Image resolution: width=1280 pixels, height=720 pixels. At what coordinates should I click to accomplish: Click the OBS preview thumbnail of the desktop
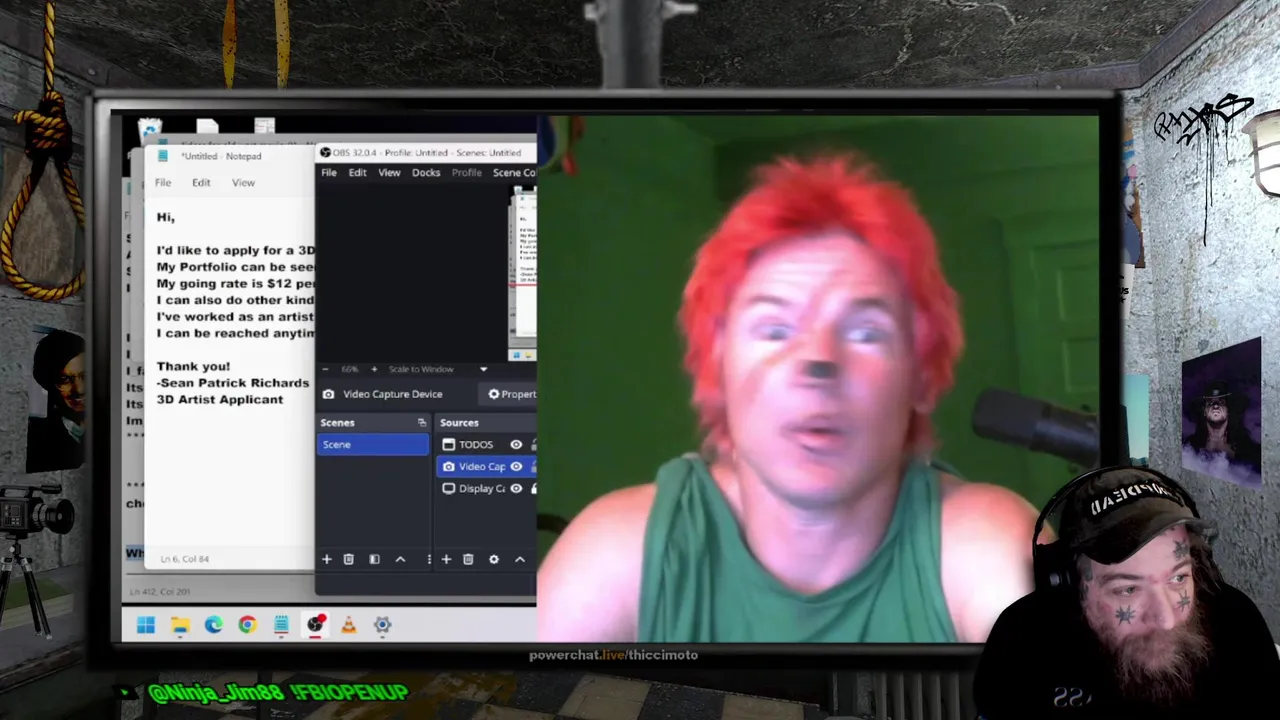(523, 275)
